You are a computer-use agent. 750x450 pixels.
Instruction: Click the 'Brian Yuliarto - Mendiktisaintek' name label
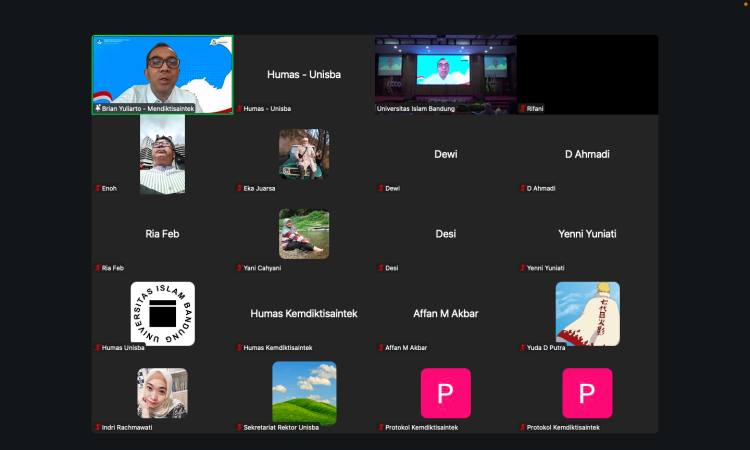pos(148,109)
